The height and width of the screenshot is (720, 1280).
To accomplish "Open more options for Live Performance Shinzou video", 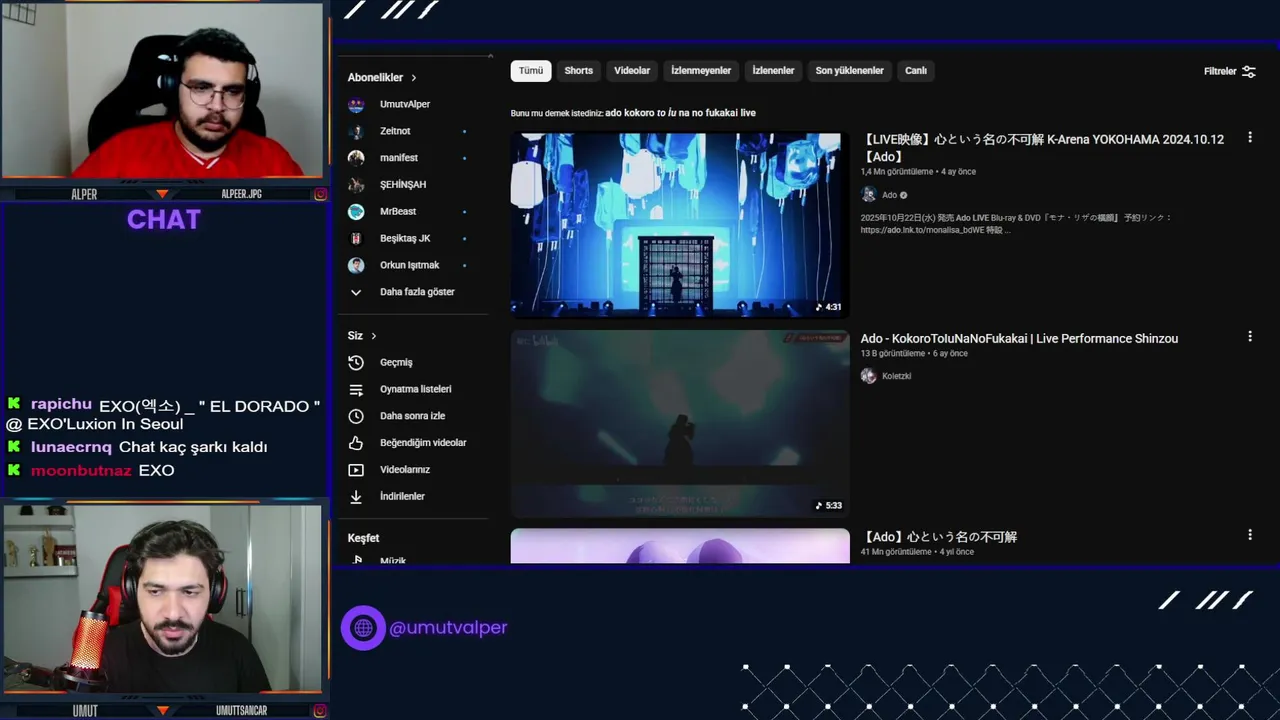I will coord(1249,337).
